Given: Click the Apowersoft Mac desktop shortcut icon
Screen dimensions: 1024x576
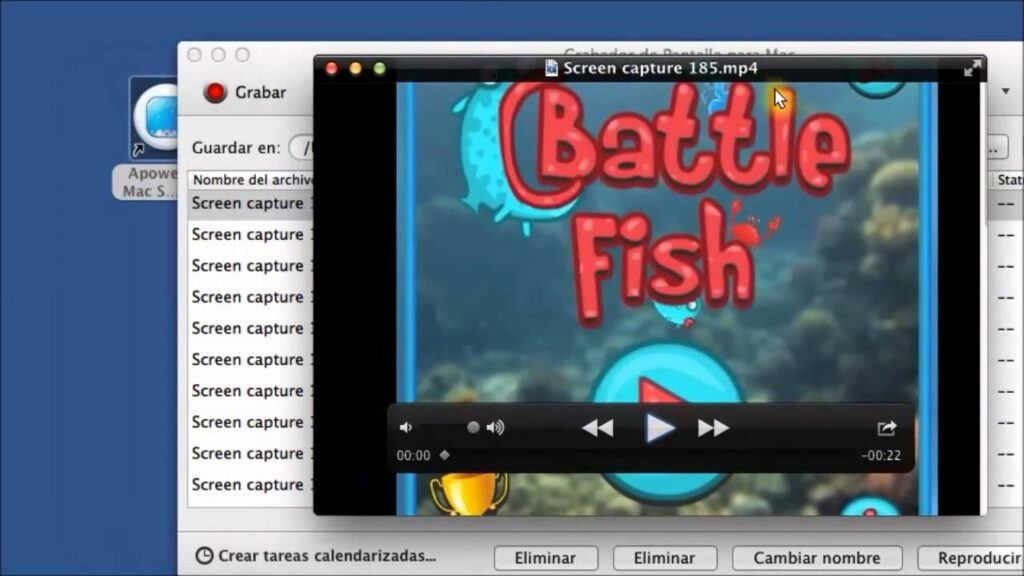Looking at the screenshot, I should 154,118.
